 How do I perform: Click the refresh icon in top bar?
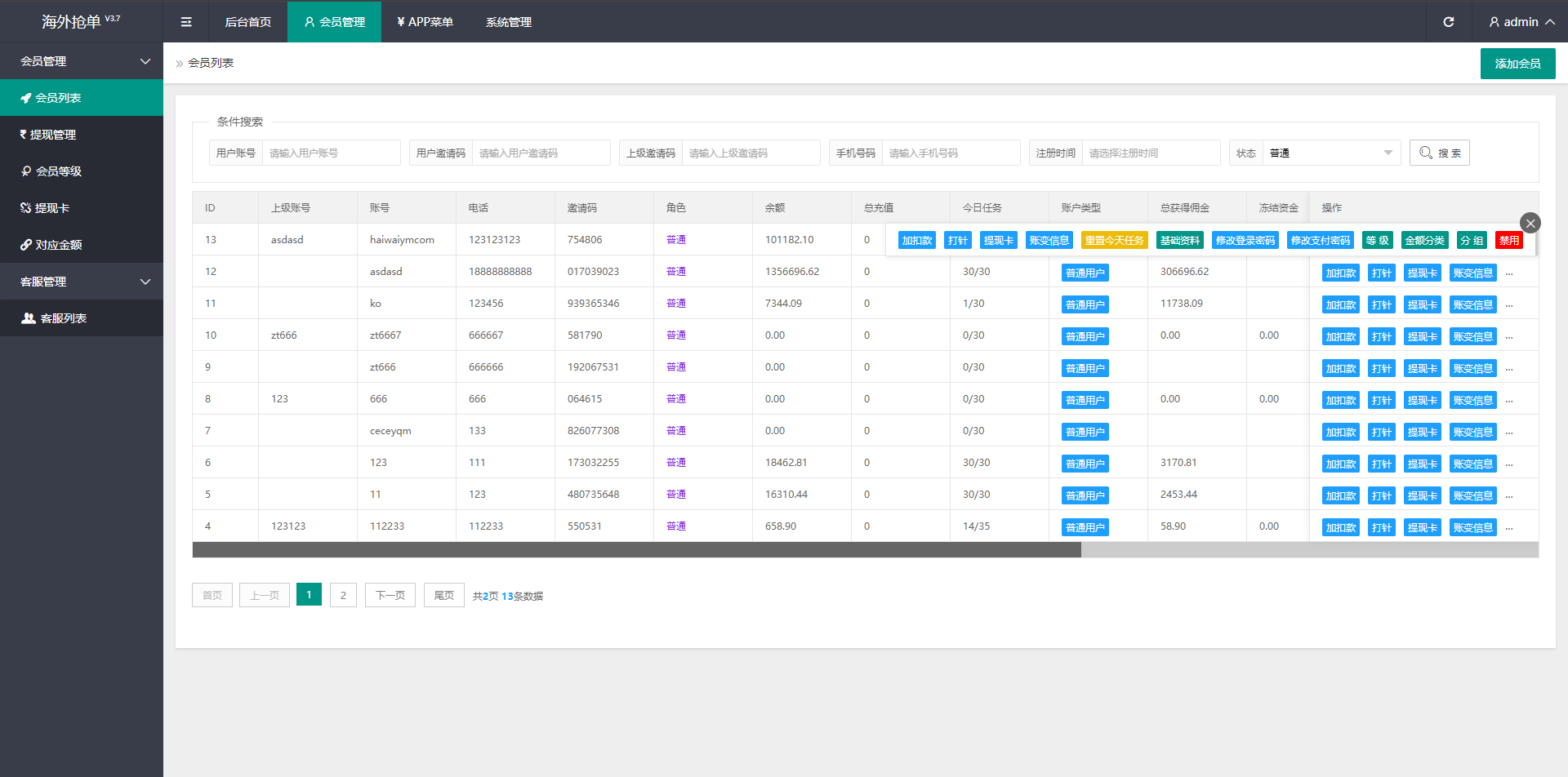pos(1448,22)
